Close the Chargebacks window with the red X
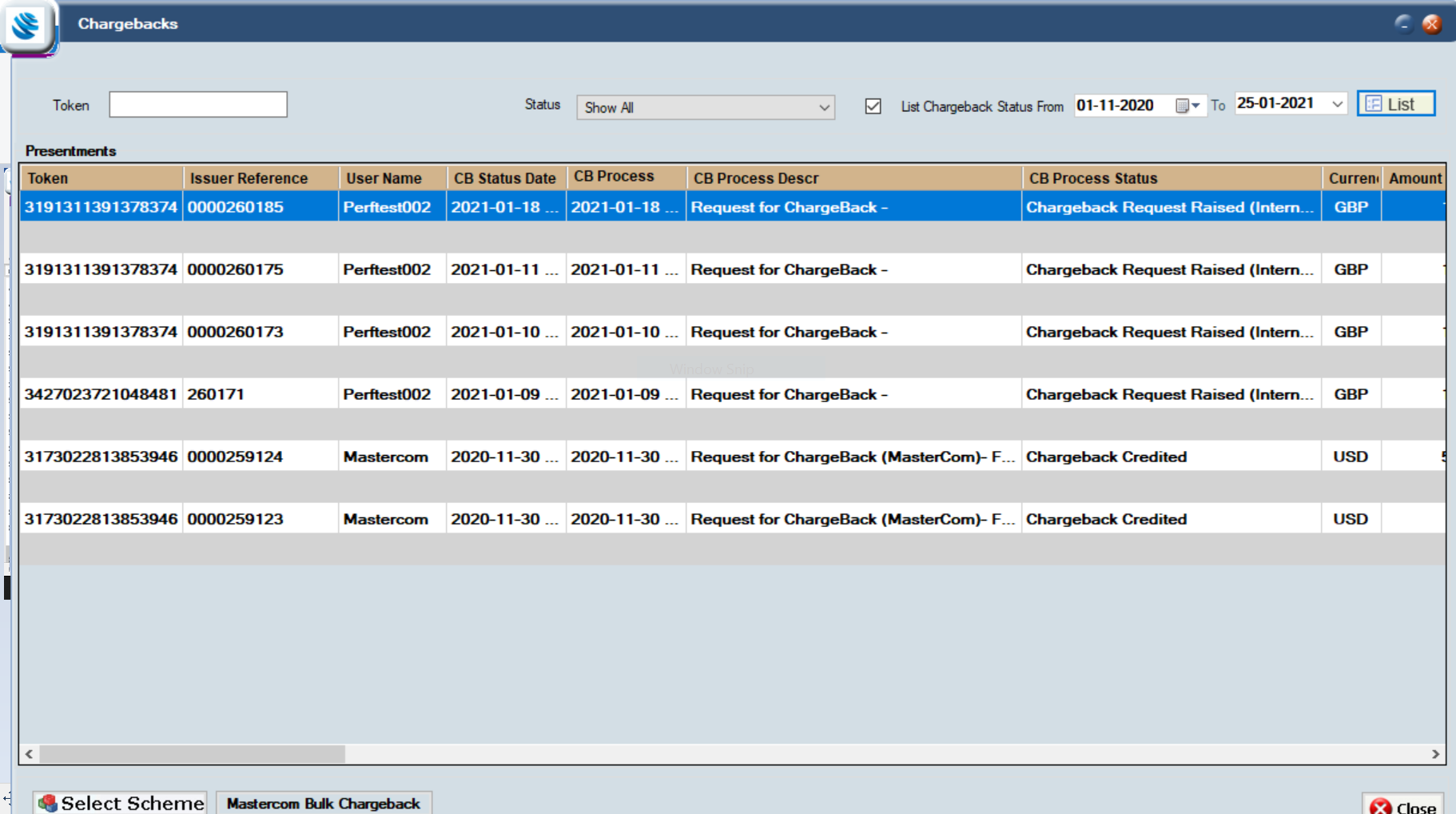 pyautogui.click(x=1432, y=24)
